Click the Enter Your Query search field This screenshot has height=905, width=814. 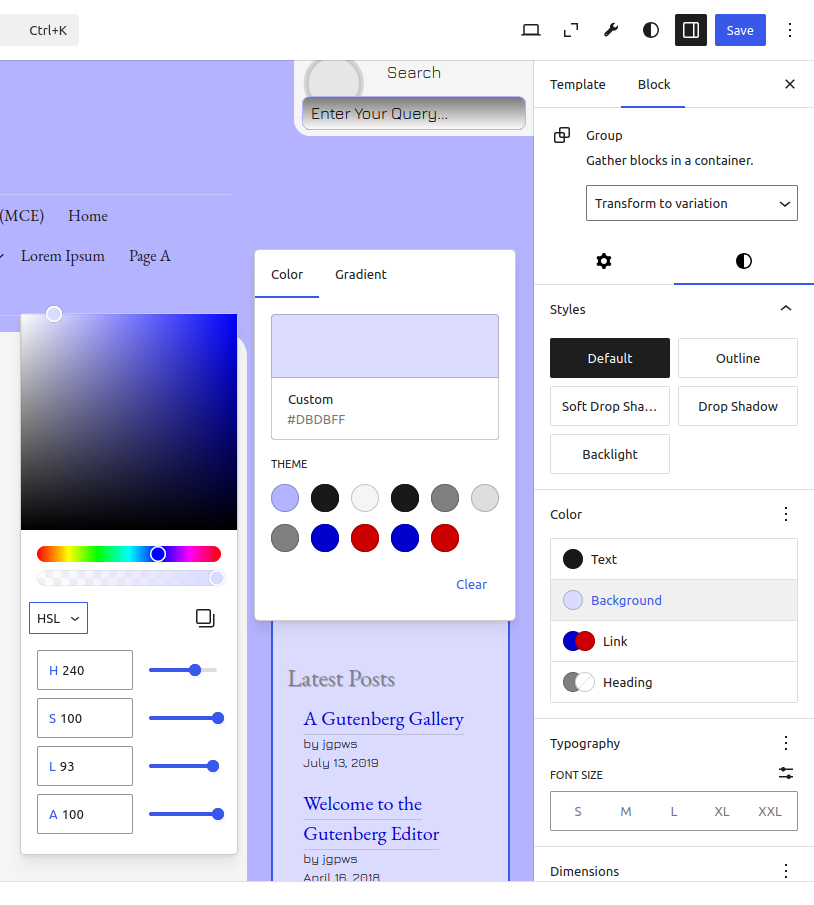click(414, 113)
